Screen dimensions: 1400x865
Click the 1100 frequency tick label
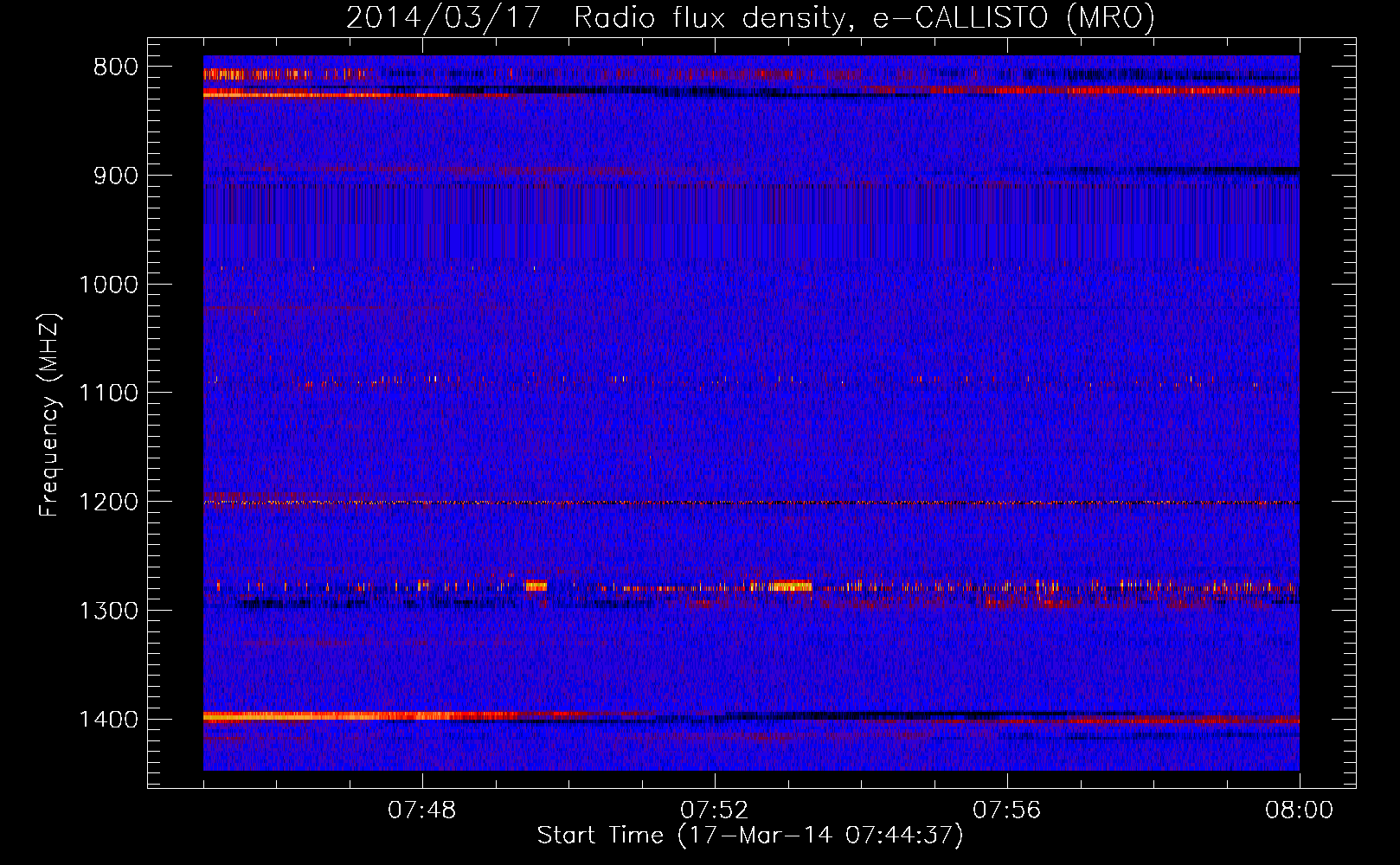[108, 393]
